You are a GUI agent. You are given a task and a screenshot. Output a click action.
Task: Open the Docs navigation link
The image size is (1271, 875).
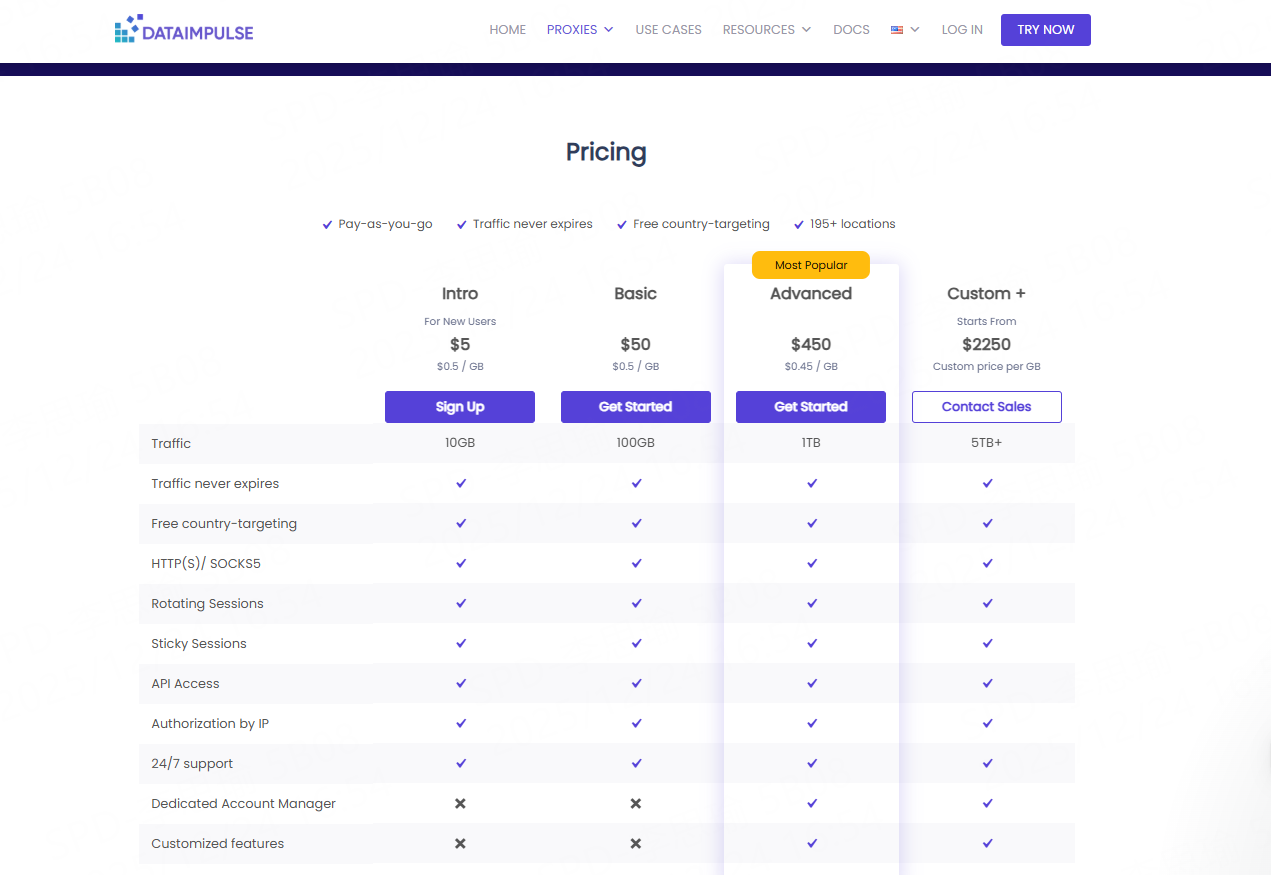pos(851,30)
